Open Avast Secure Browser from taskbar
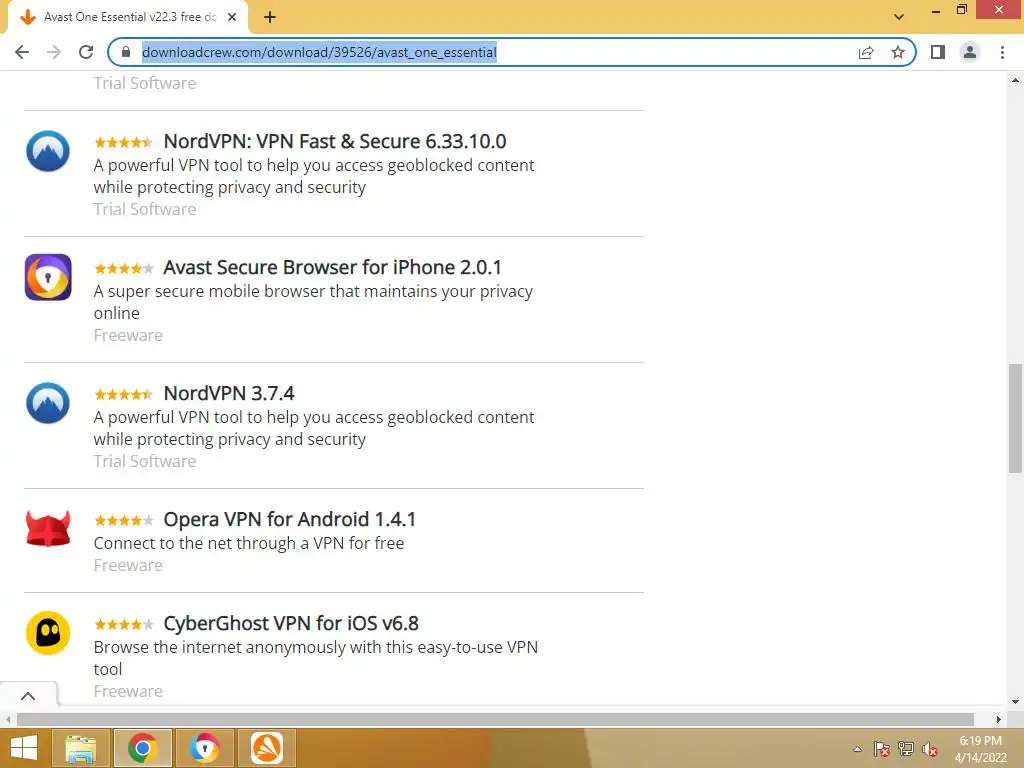Screen dimensions: 1024x768 pos(204,748)
